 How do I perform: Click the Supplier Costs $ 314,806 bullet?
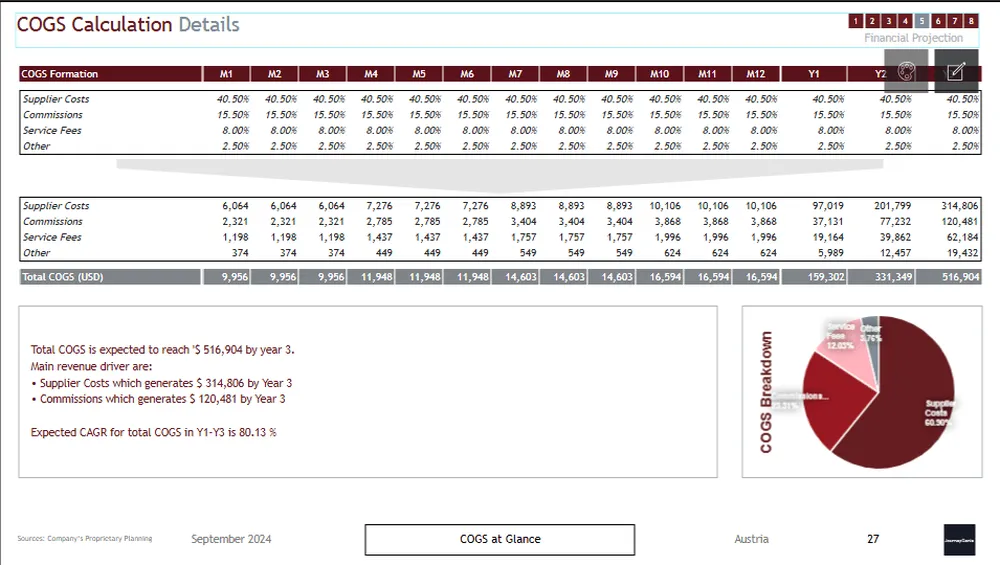coord(161,383)
